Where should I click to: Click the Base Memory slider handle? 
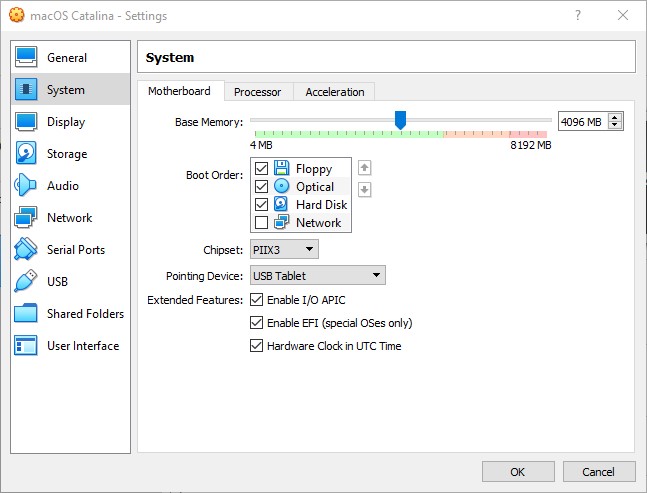pos(400,120)
